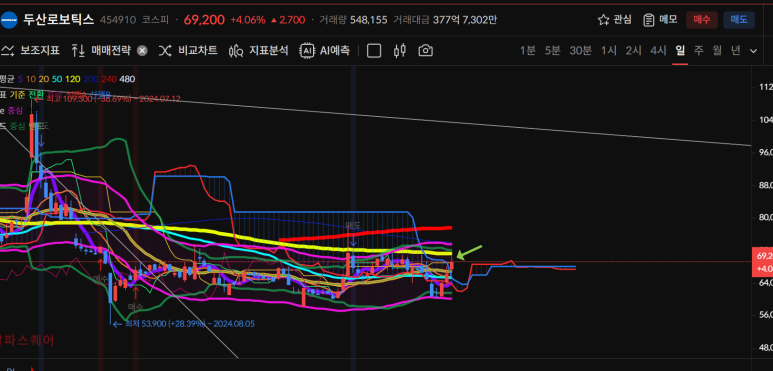Screen dimensions: 773x371
Task: Click the 20 moving average label
Action: 43,79
